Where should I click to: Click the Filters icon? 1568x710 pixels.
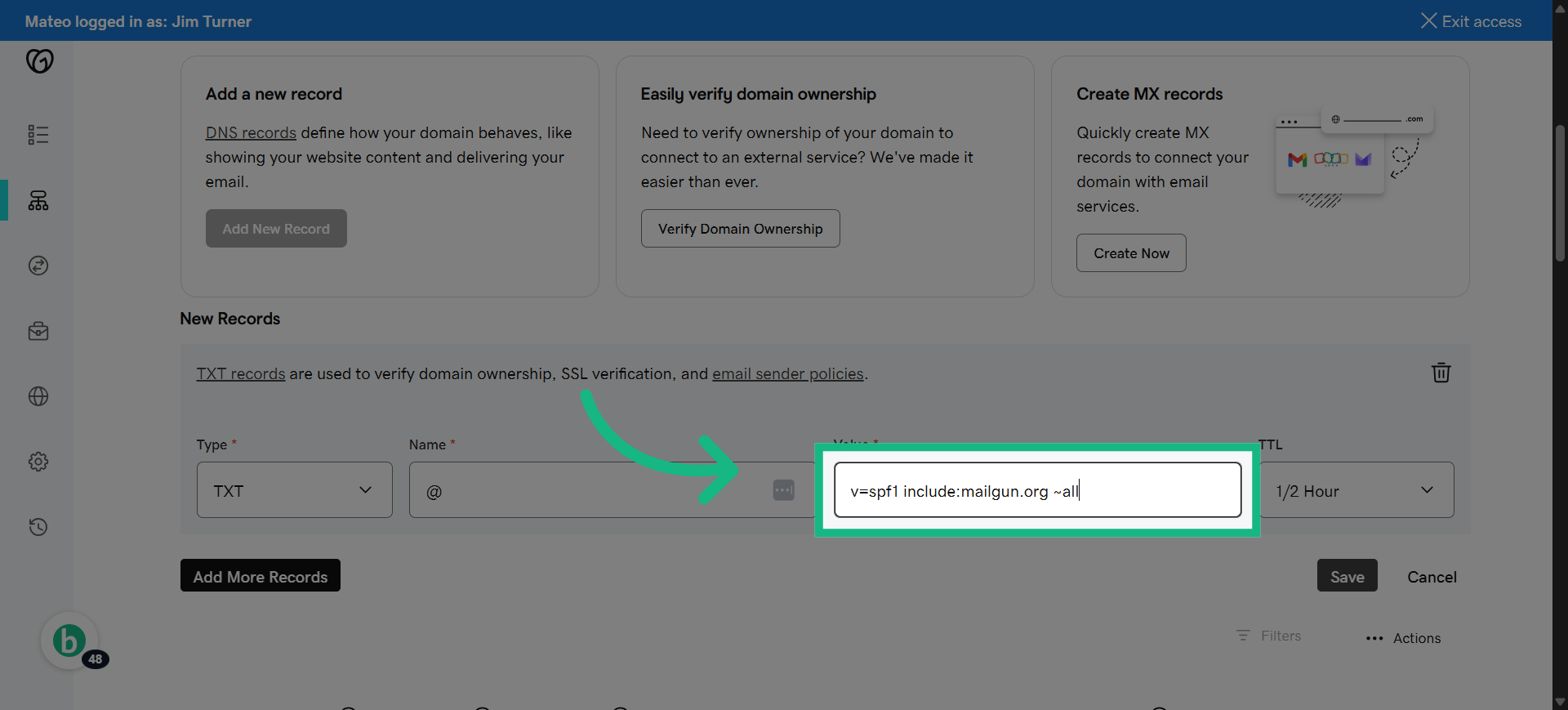pyautogui.click(x=1243, y=635)
